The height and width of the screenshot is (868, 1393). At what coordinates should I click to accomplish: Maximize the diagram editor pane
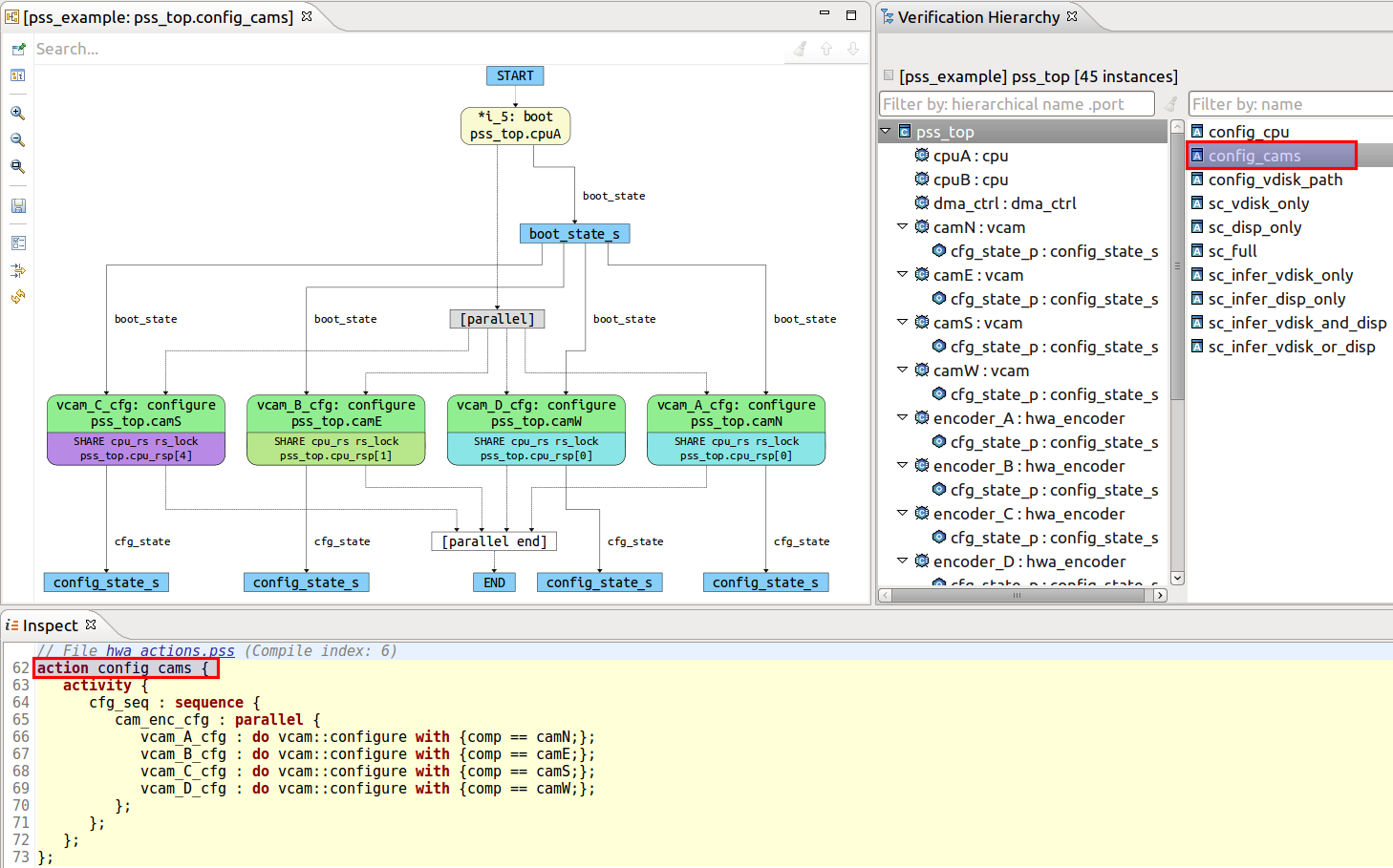[851, 14]
